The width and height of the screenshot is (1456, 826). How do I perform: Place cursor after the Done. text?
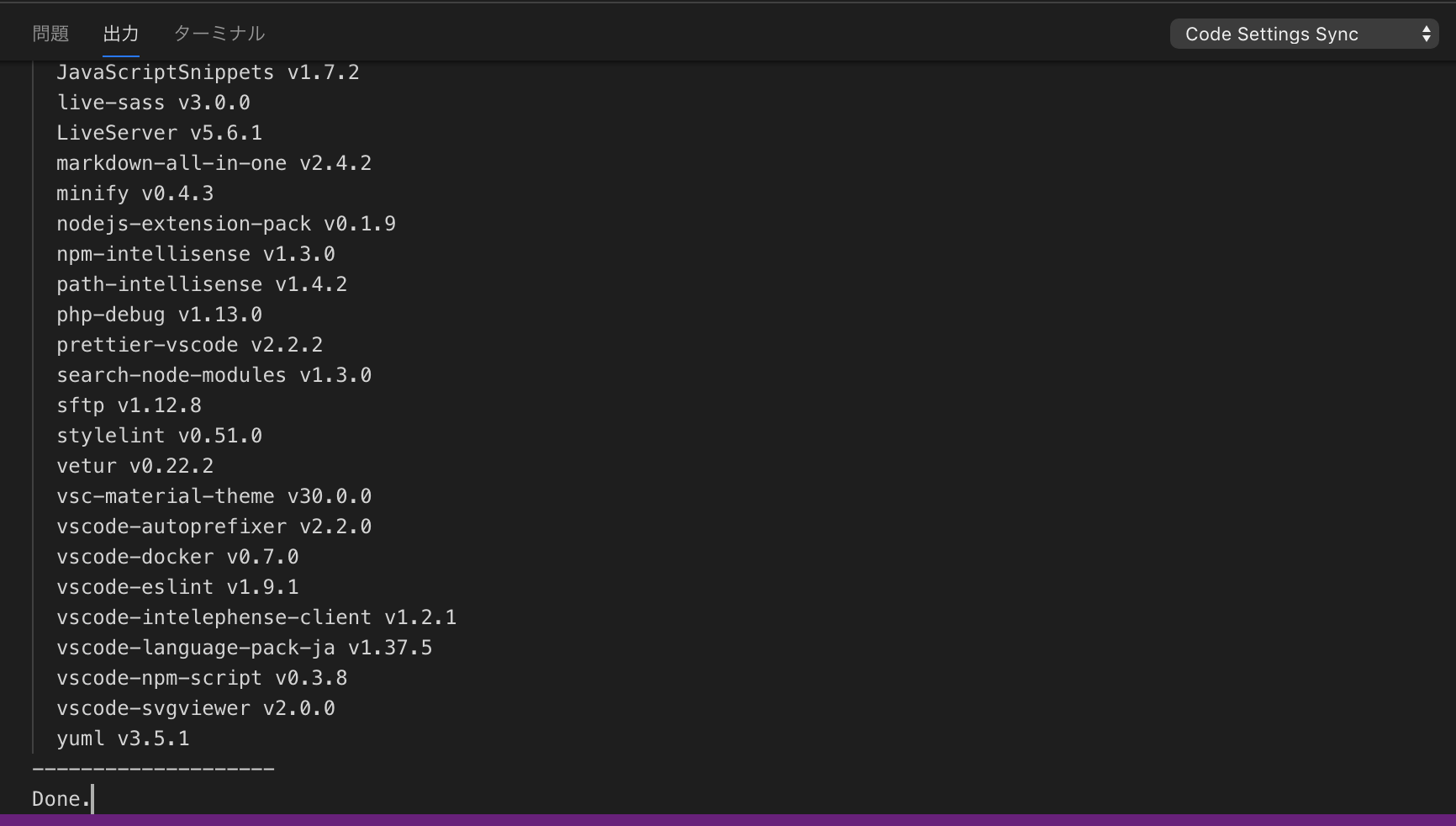click(92, 799)
